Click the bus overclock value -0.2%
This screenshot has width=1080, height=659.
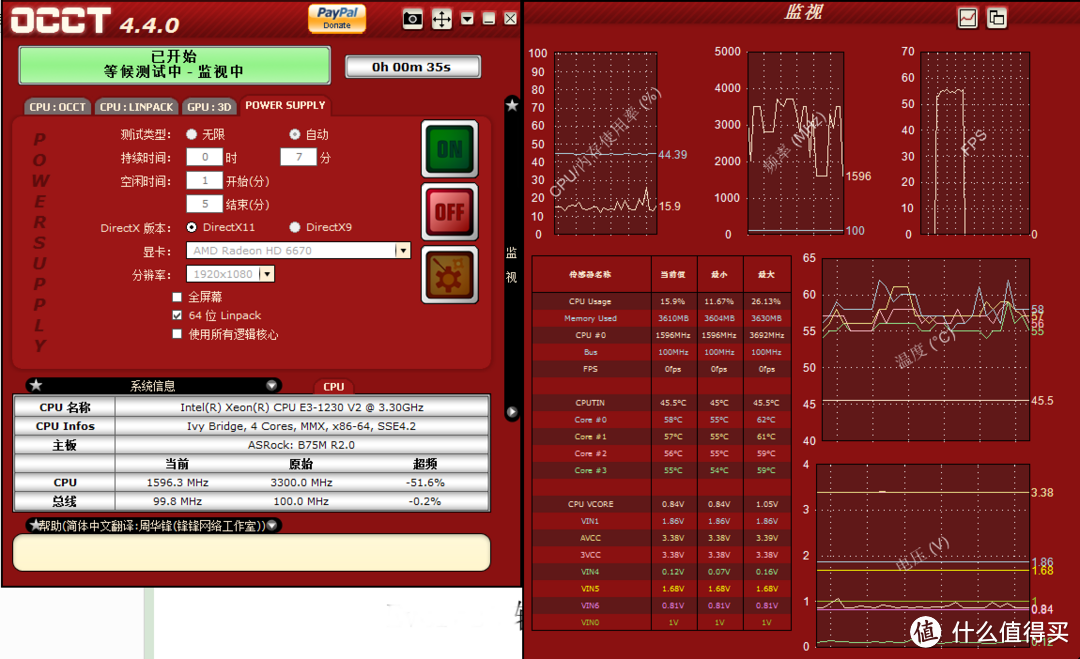tap(424, 501)
